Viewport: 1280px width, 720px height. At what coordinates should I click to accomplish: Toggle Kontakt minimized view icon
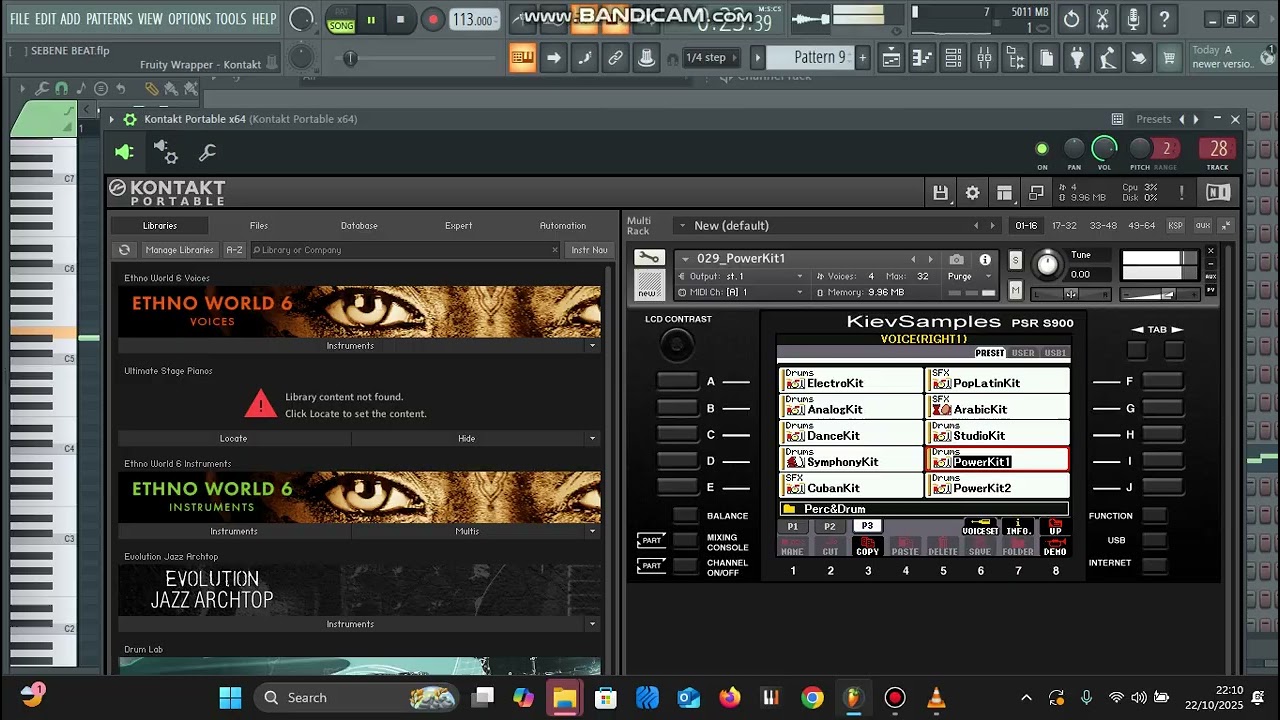pyautogui.click(x=1036, y=193)
